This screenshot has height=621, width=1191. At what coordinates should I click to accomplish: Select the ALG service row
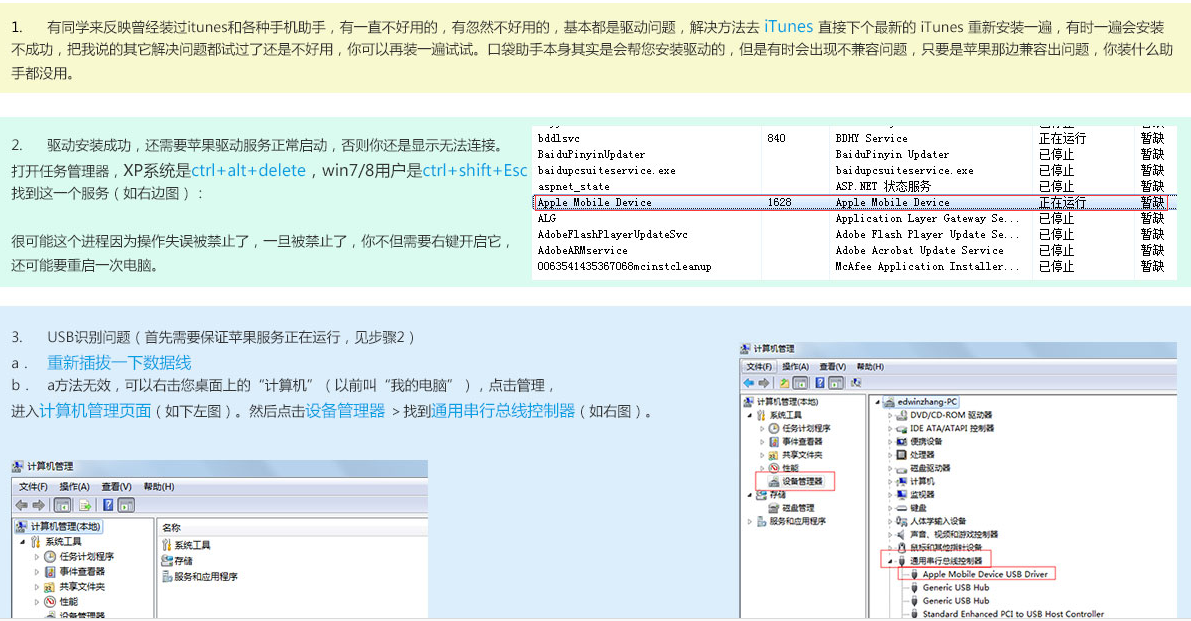(x=855, y=218)
